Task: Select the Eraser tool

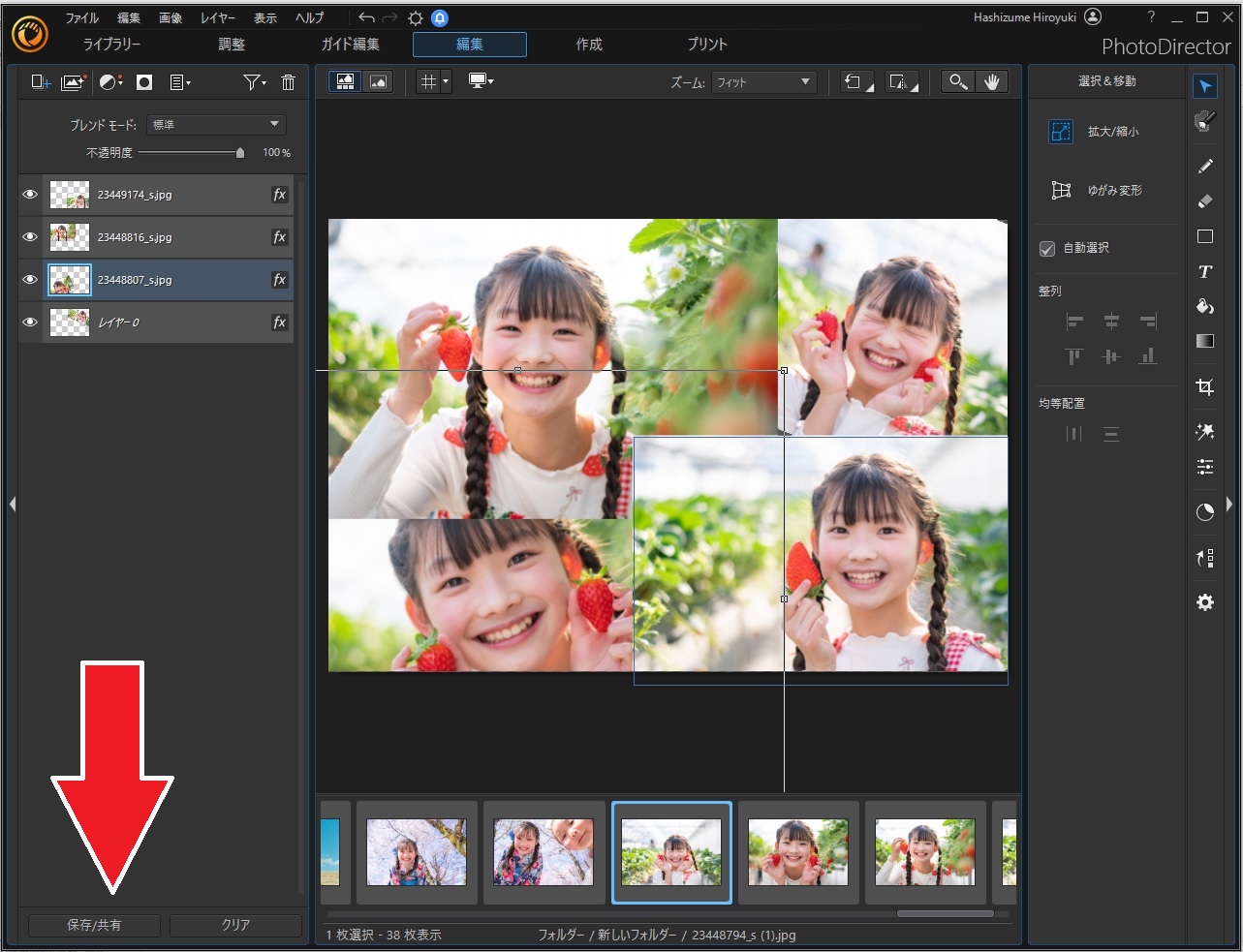Action: pyautogui.click(x=1204, y=201)
